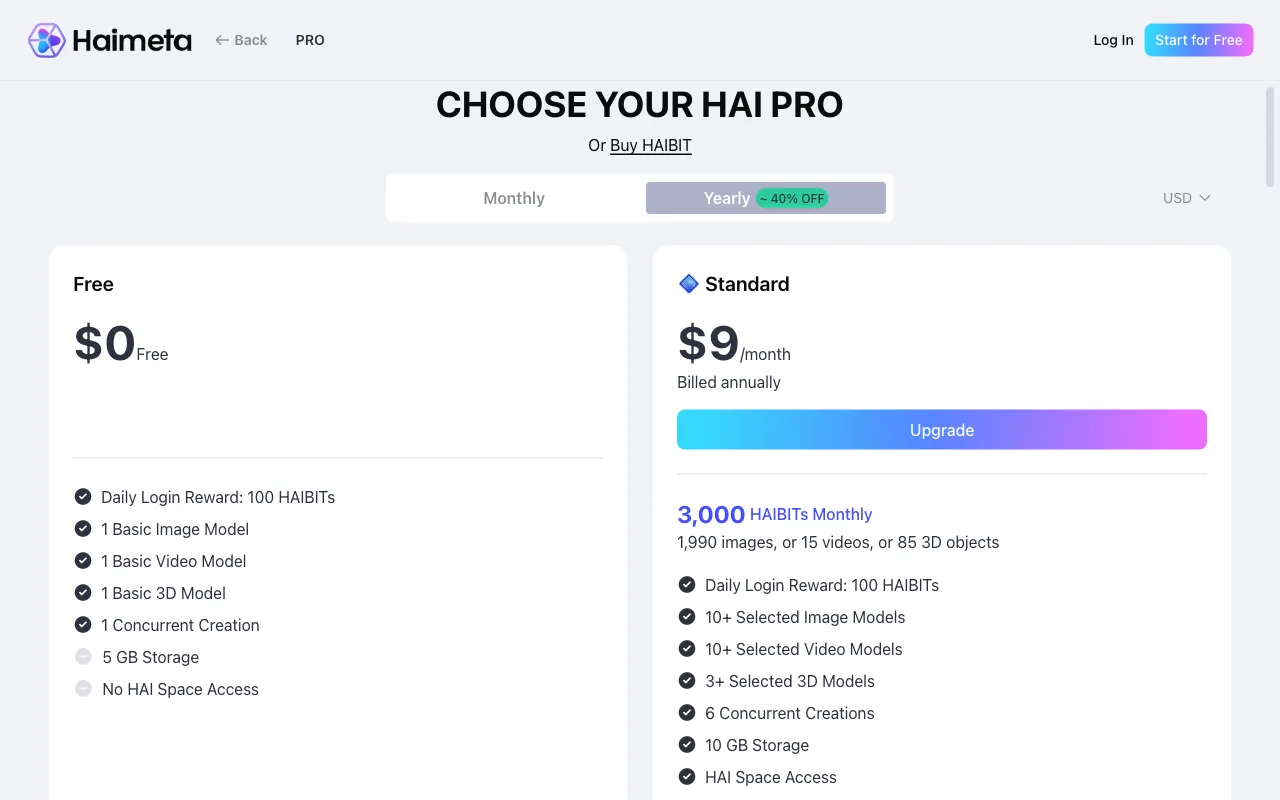Image resolution: width=1280 pixels, height=800 pixels.
Task: Click the blue diamond Standard plan icon
Action: (689, 284)
